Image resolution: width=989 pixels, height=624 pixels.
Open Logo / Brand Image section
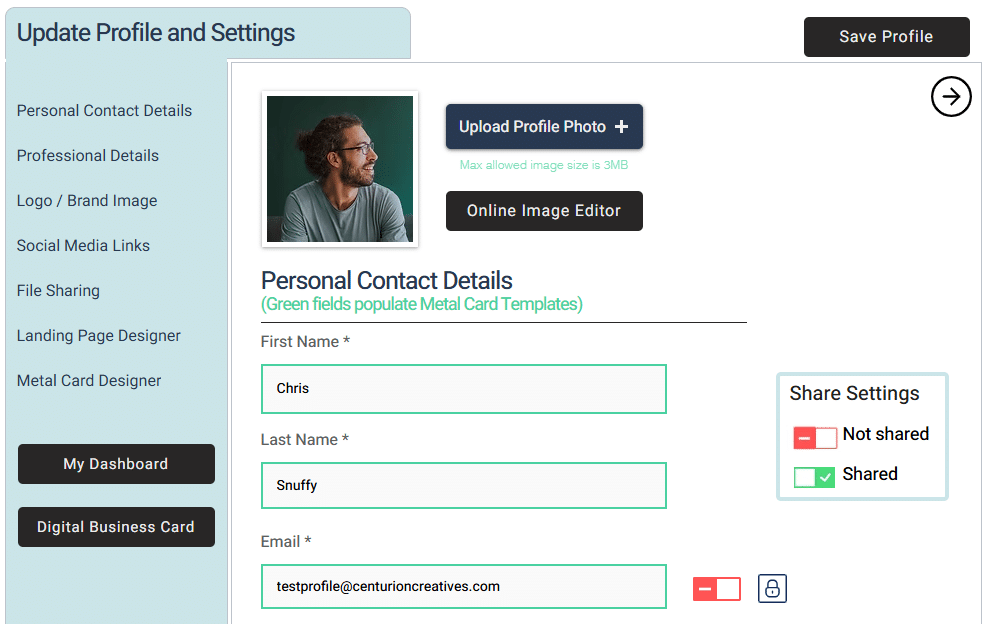click(87, 201)
